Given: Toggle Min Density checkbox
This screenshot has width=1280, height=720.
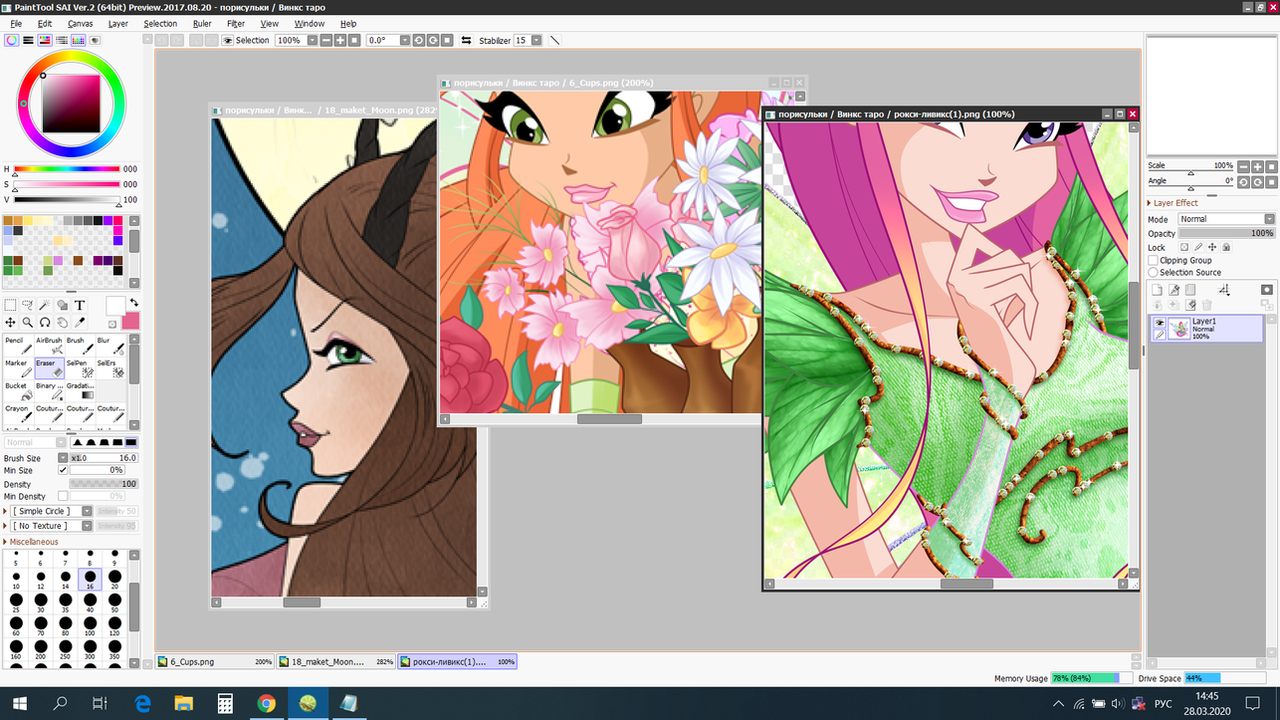Looking at the screenshot, I should pos(63,496).
